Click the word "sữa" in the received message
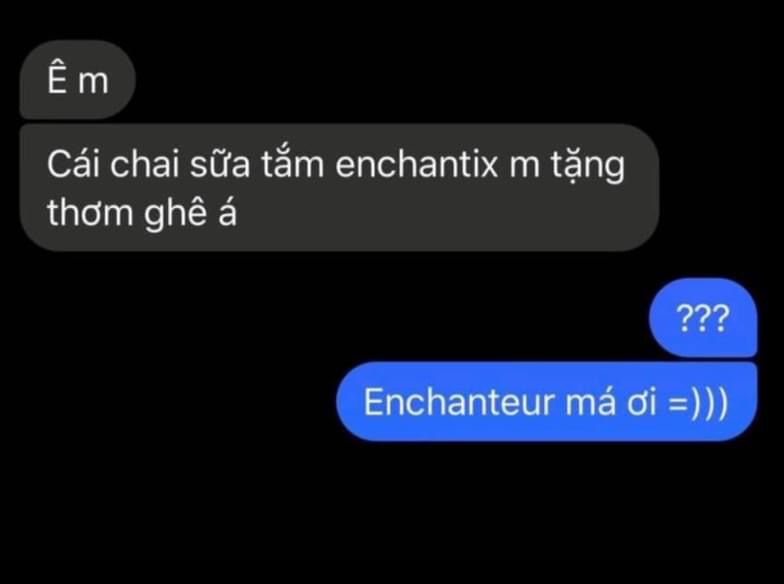The image size is (784, 584). point(220,163)
